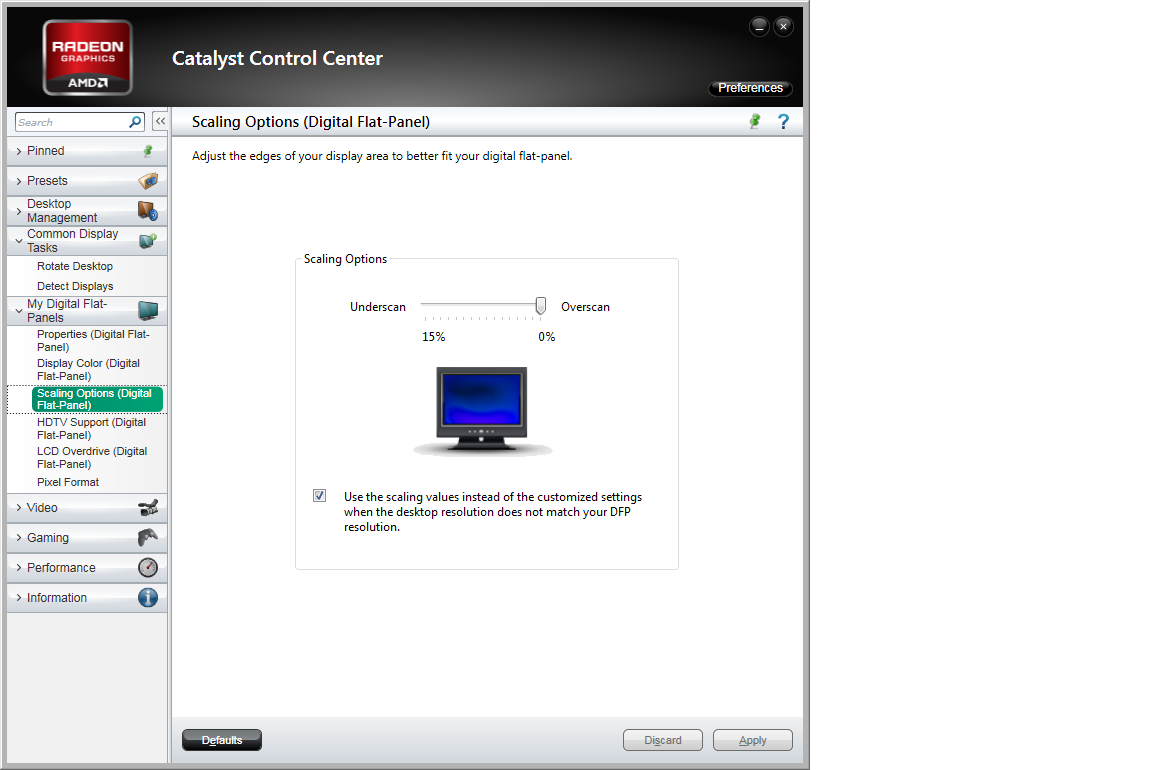The width and height of the screenshot is (1152, 770).
Task: Click the underscan/overscan slider thumb
Action: (x=541, y=306)
